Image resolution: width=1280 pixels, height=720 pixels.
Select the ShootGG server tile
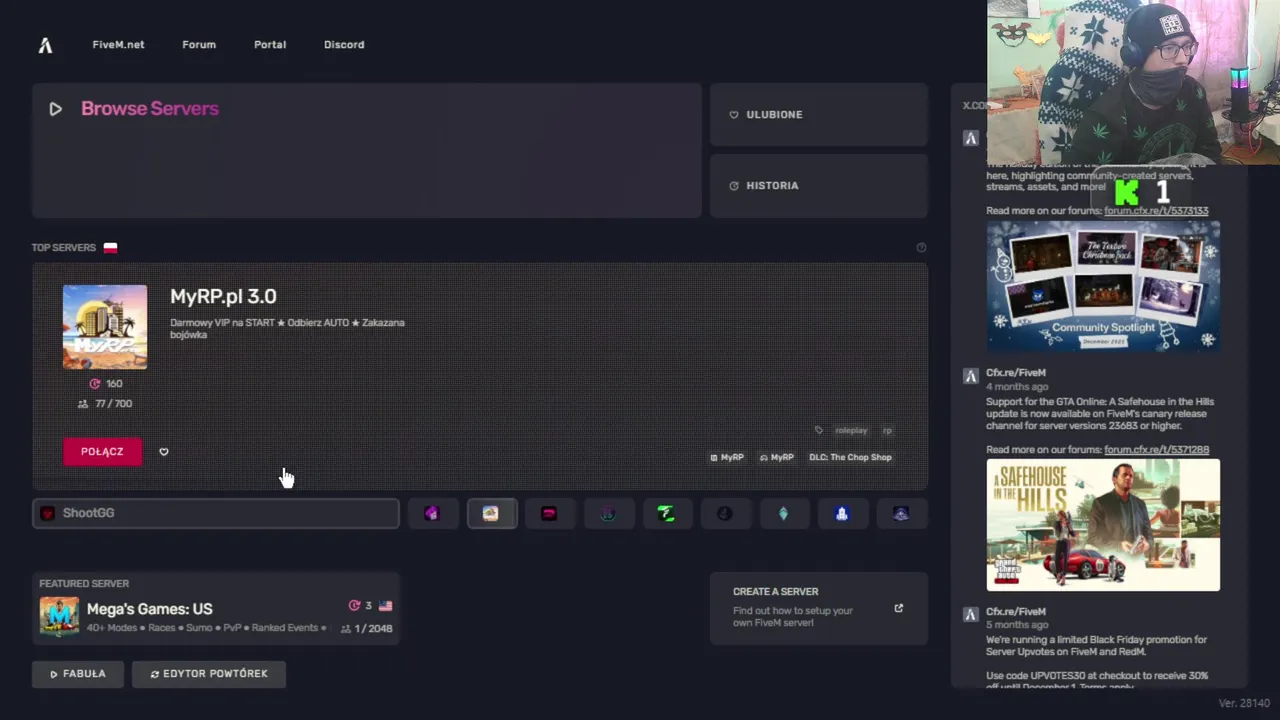coord(216,513)
